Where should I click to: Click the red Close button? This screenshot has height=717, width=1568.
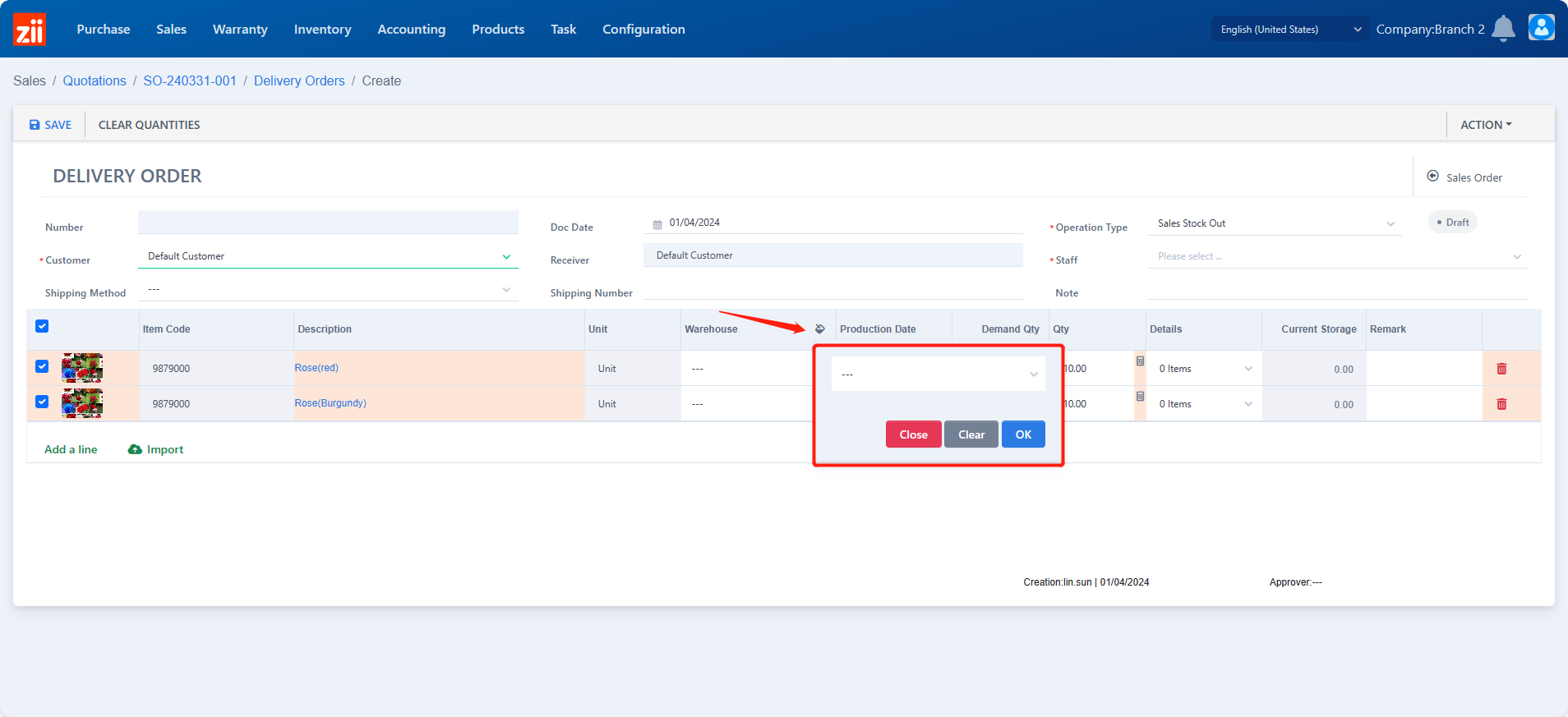click(x=914, y=434)
